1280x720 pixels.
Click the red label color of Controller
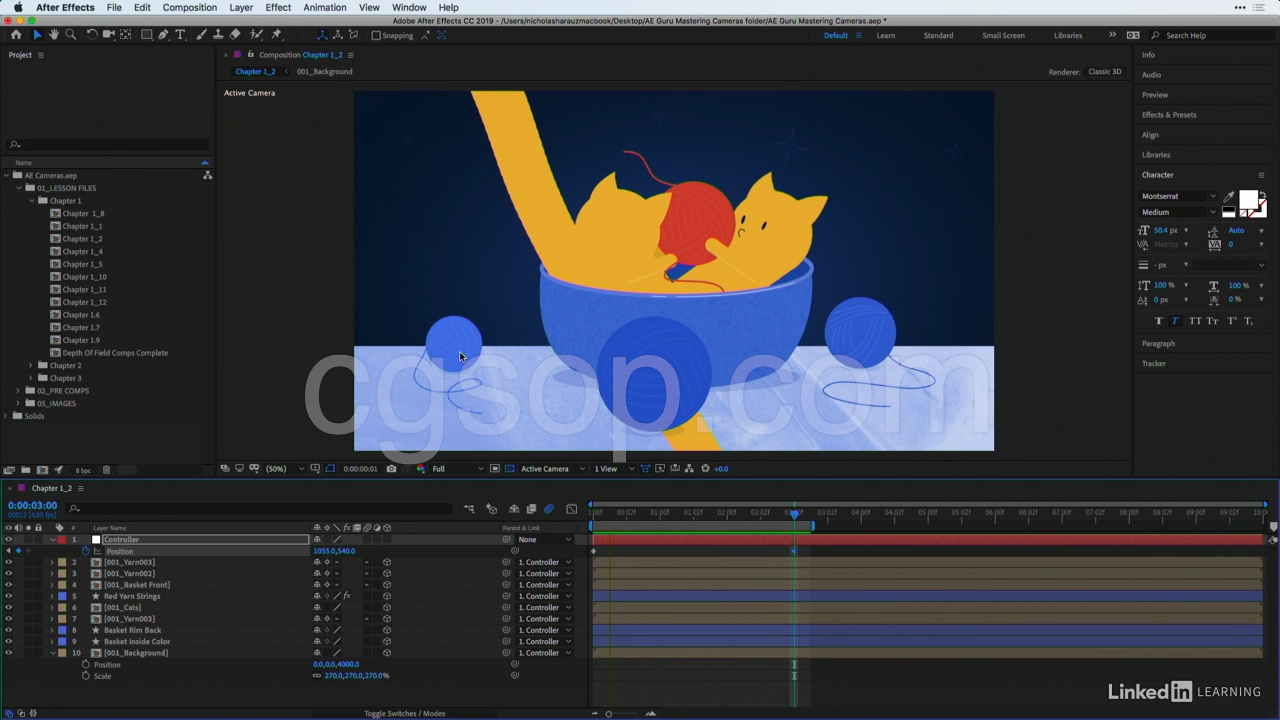click(x=61, y=540)
